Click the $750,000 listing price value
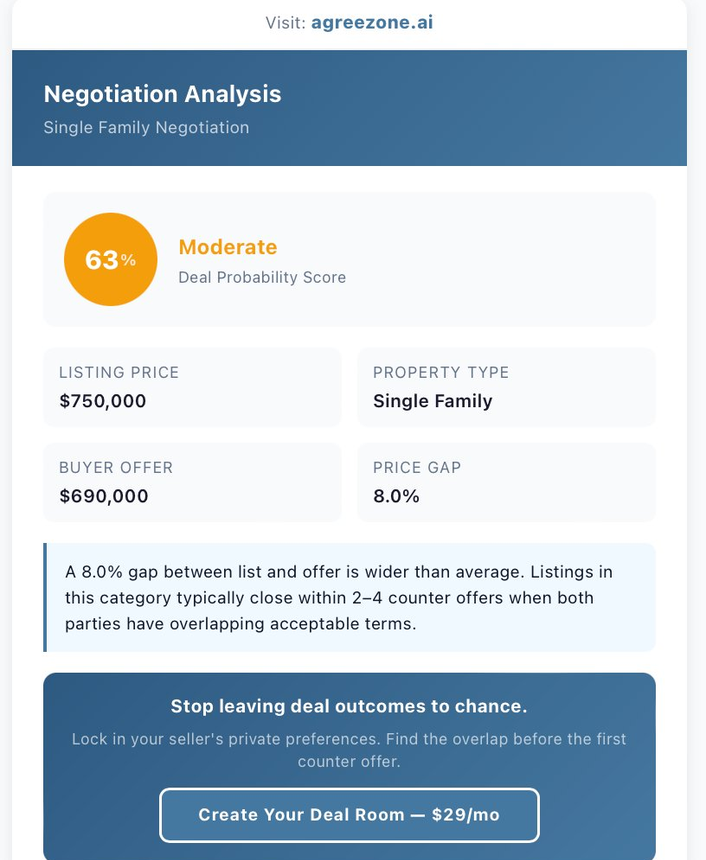Screen dimensions: 706x860 [x=103, y=401]
